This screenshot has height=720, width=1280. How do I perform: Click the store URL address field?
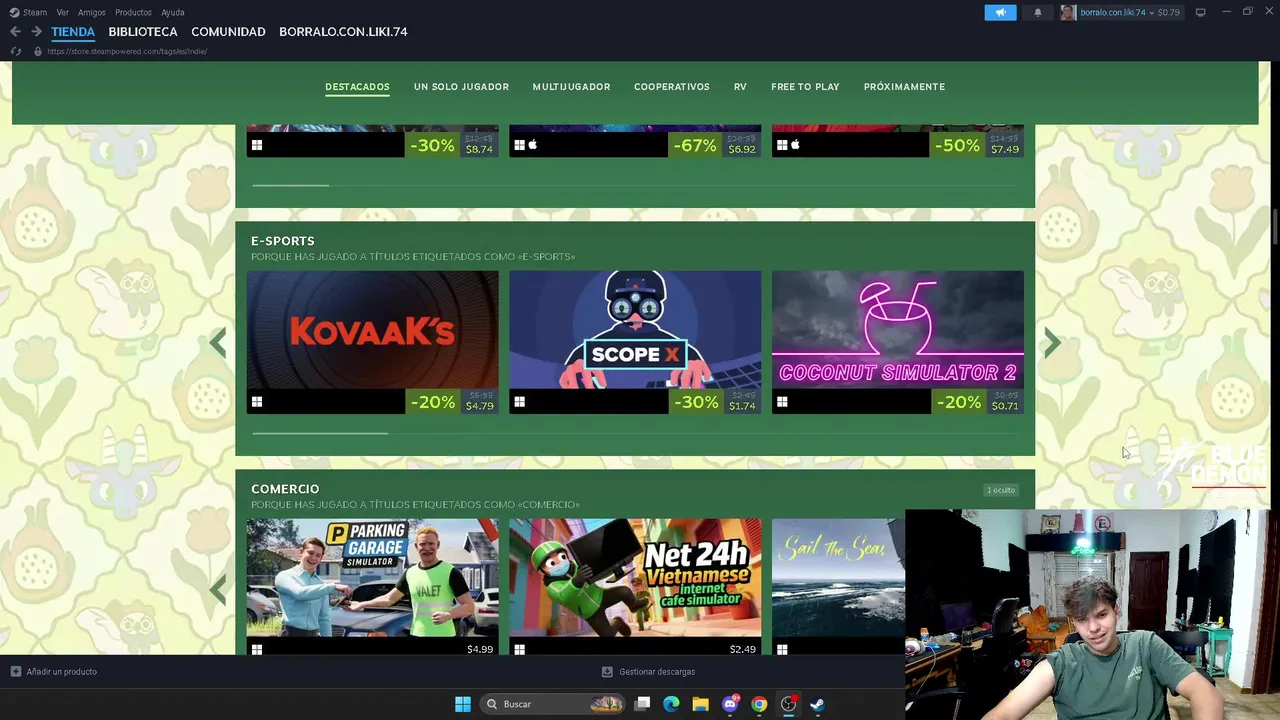pos(127,51)
